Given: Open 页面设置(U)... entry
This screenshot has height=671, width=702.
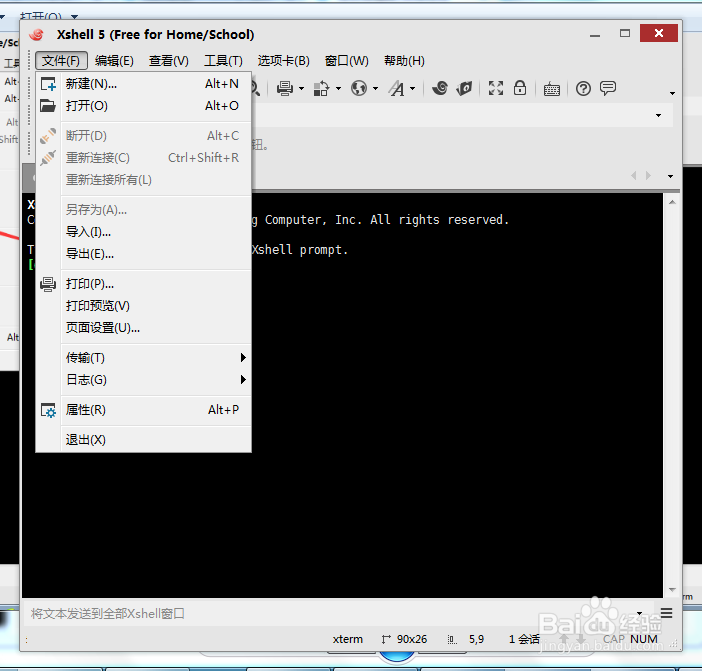Looking at the screenshot, I should (x=143, y=328).
